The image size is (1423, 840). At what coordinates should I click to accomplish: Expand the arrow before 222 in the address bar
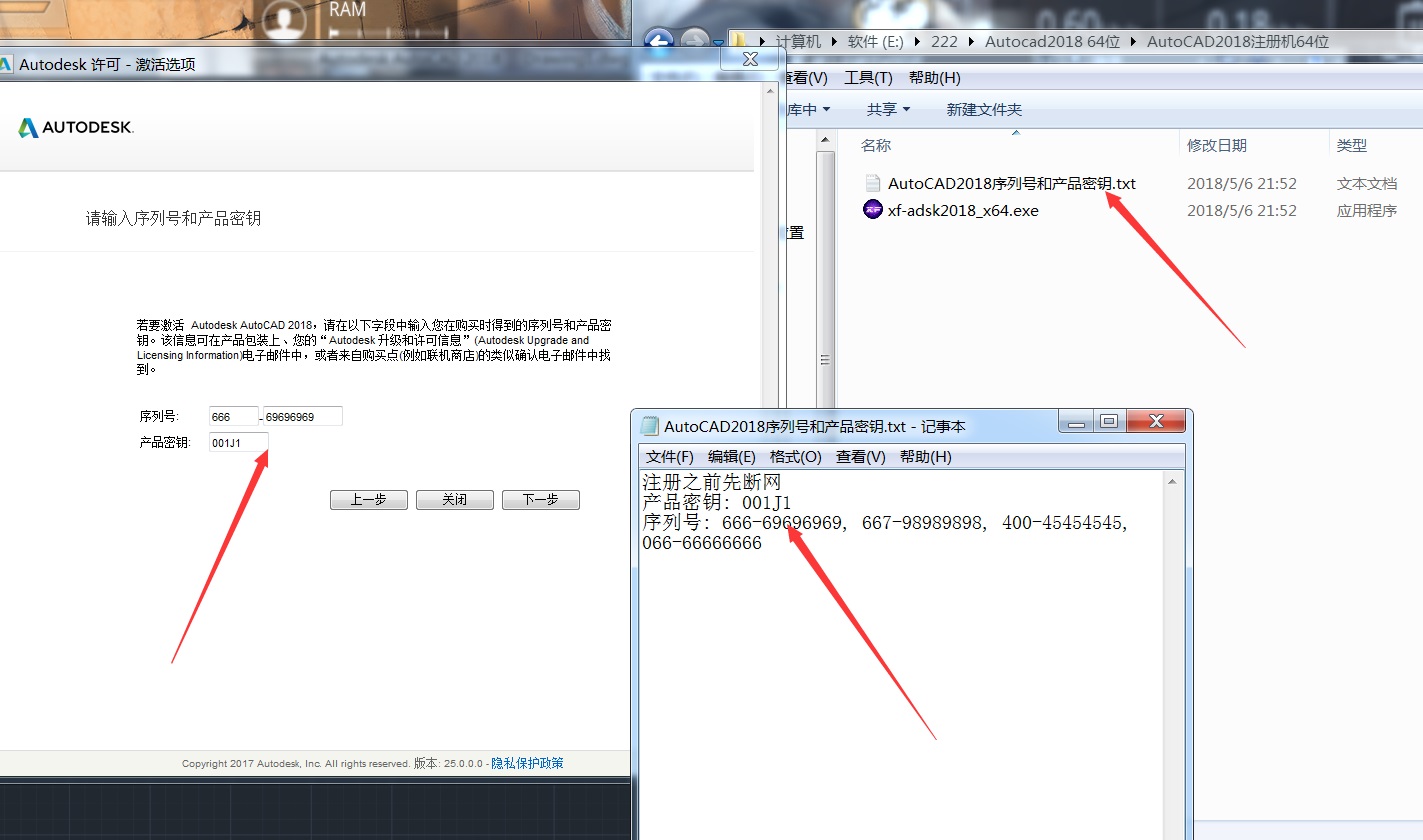[x=918, y=42]
